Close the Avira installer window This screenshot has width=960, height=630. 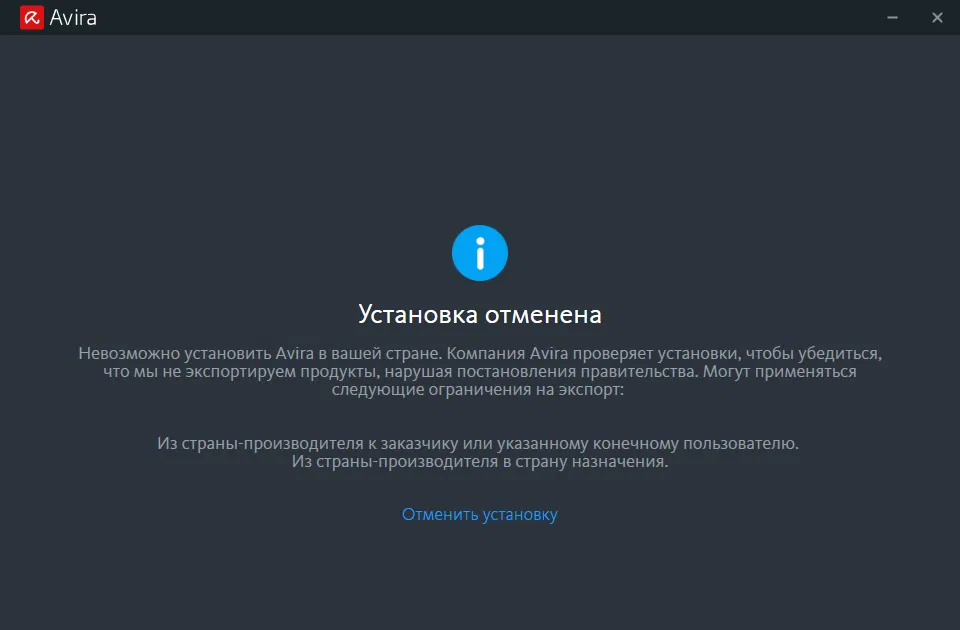[937, 18]
